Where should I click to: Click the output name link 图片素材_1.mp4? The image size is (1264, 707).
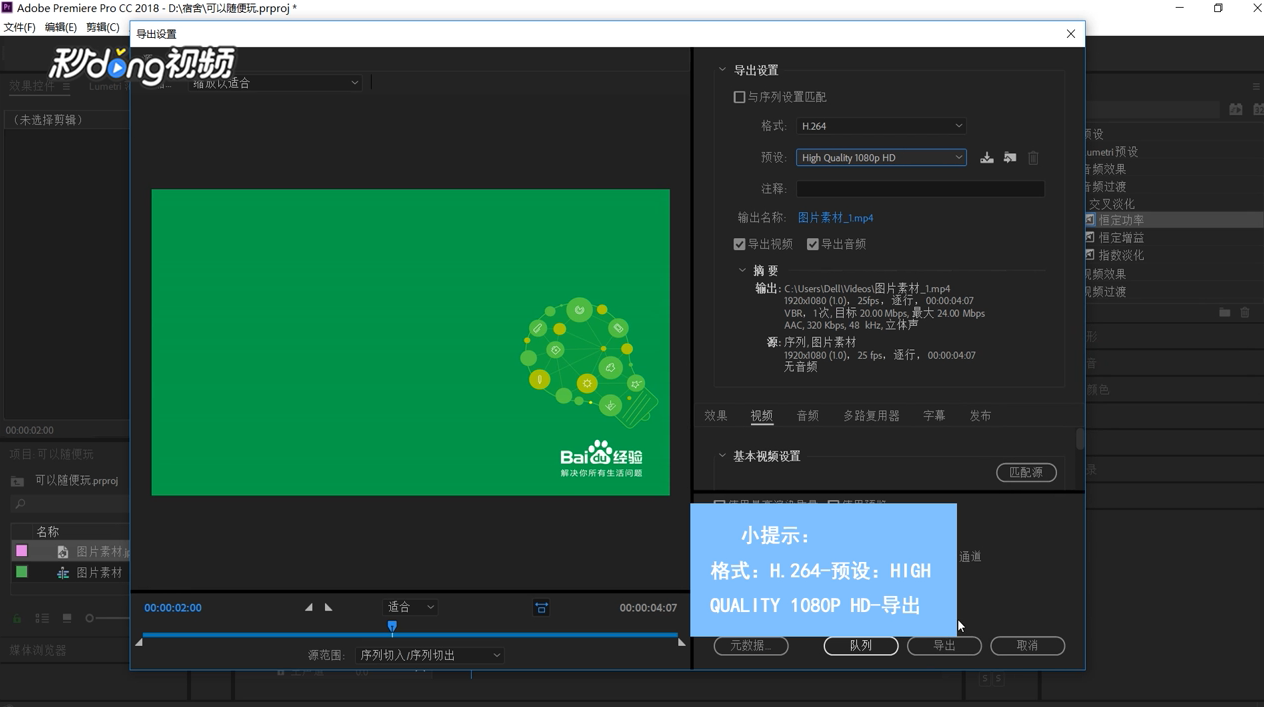click(836, 218)
